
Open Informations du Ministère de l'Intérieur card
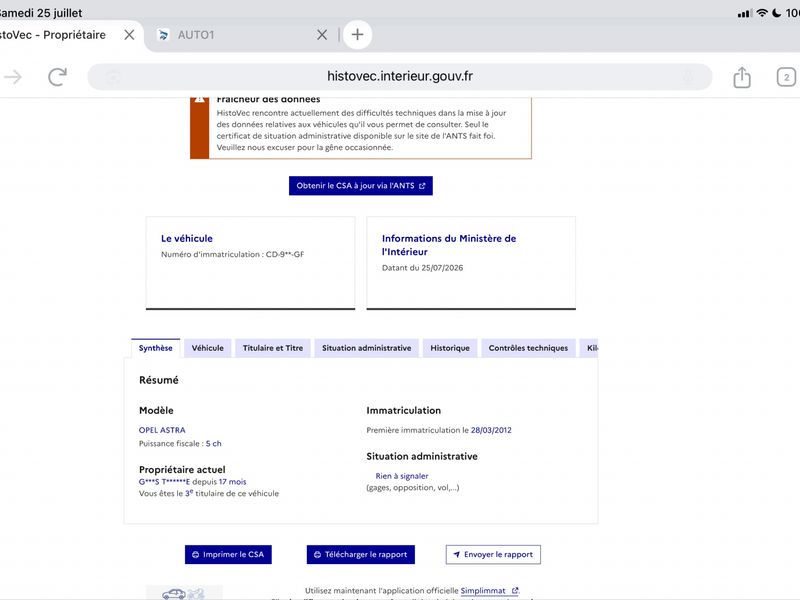pos(471,263)
